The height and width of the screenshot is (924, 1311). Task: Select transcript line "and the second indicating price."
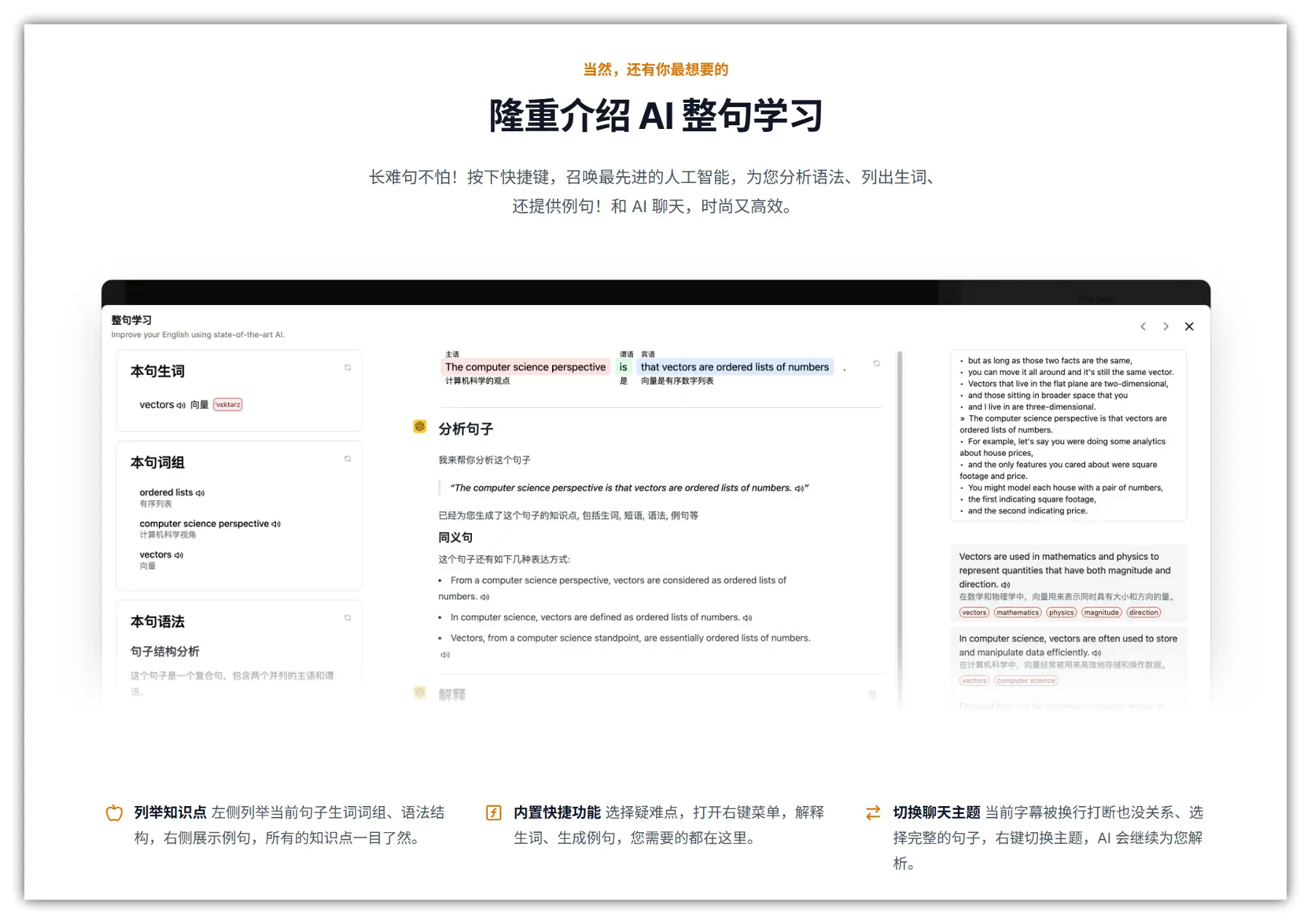pyautogui.click(x=1027, y=511)
